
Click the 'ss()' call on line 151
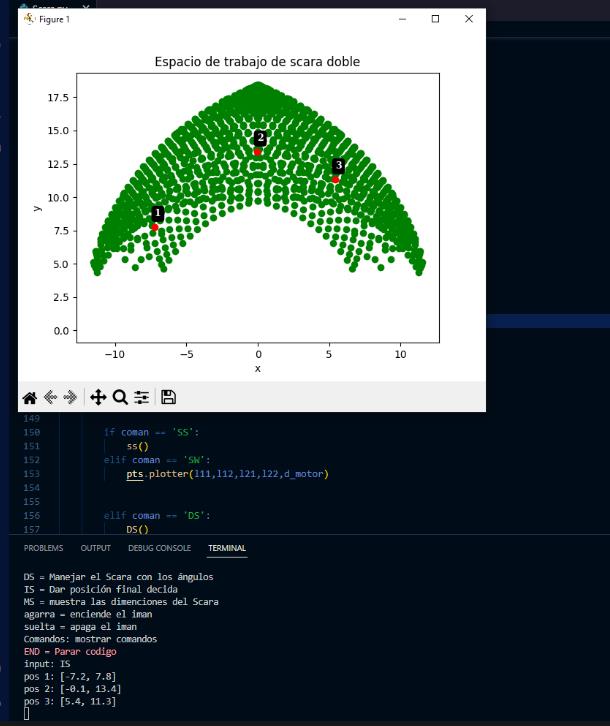138,446
